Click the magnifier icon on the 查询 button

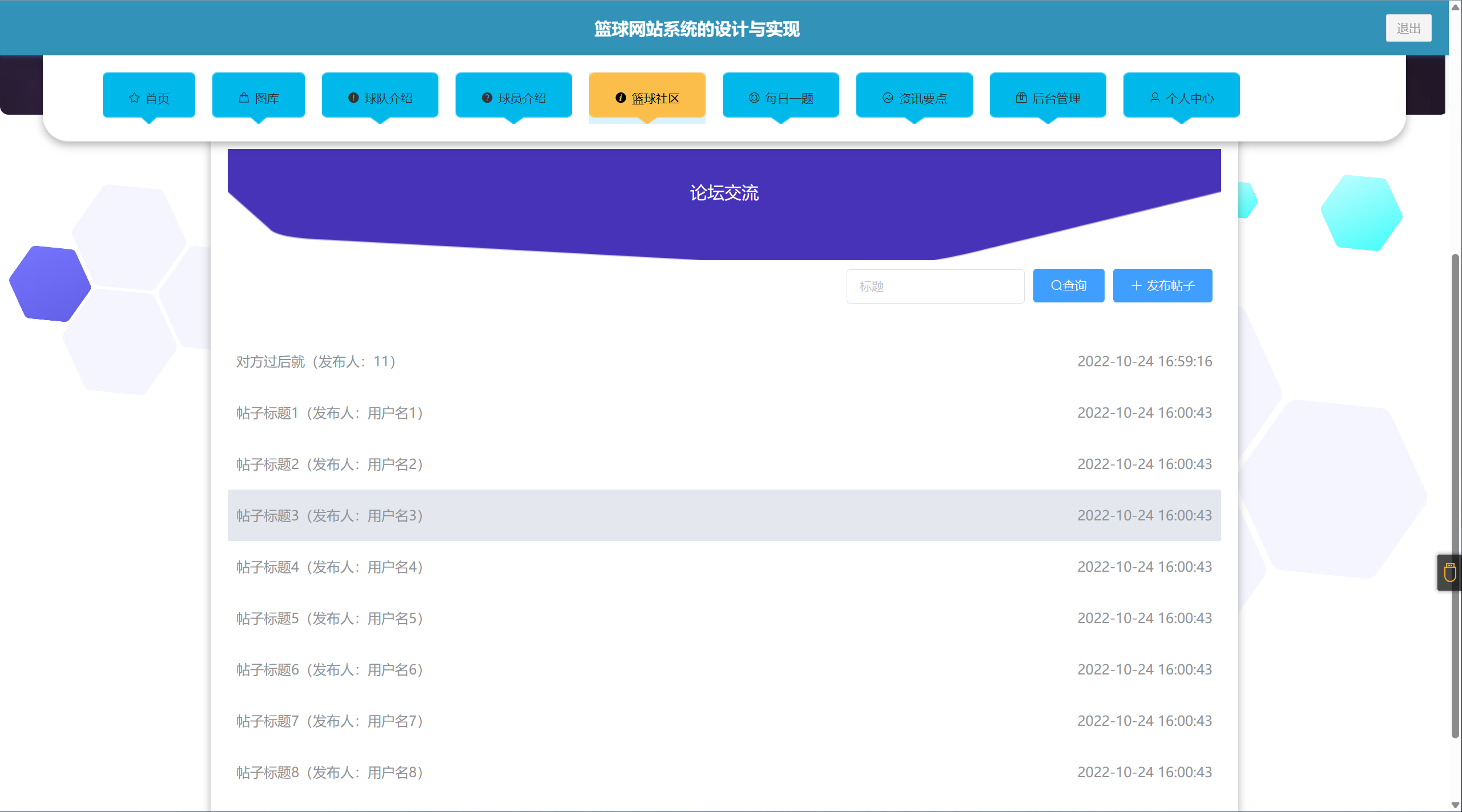(1056, 285)
